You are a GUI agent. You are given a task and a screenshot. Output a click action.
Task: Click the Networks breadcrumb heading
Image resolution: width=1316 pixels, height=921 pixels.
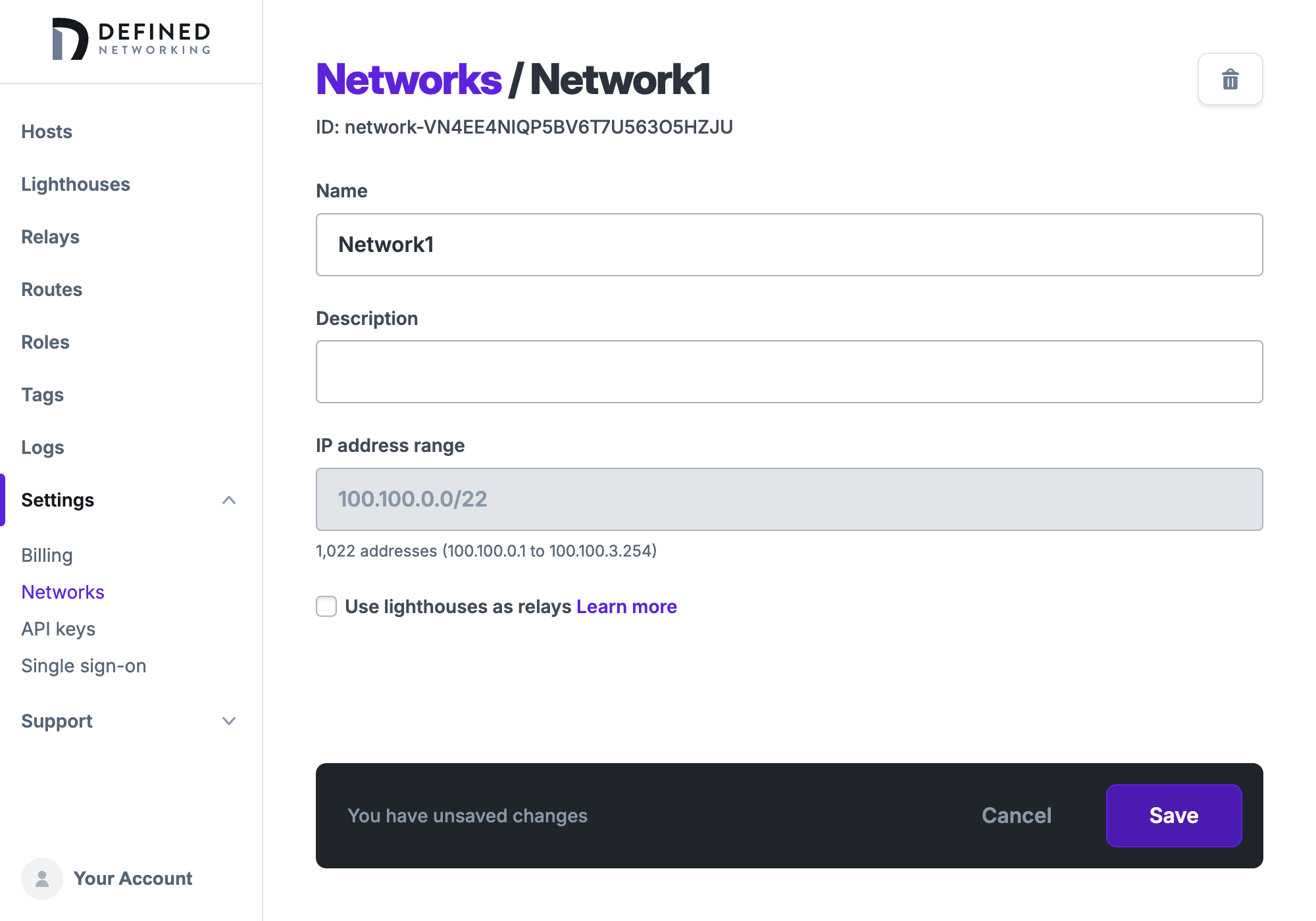click(x=407, y=78)
